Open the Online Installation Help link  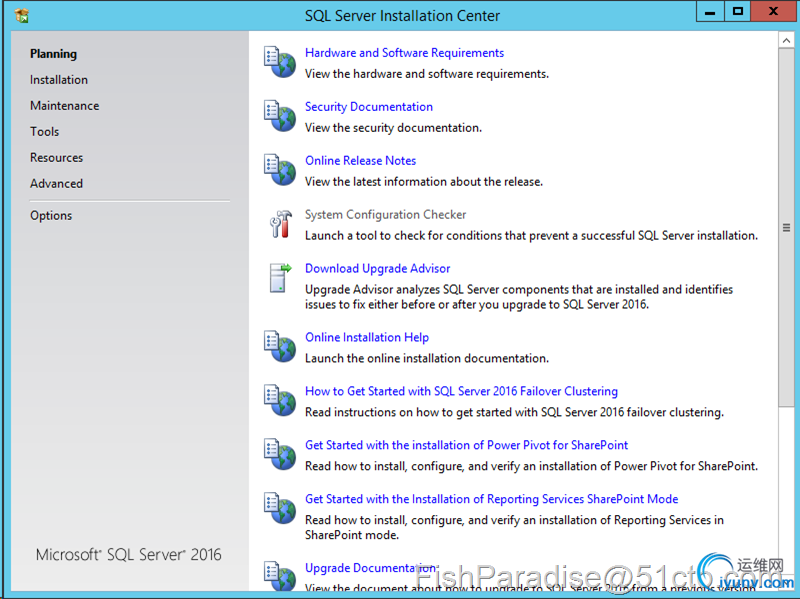point(367,337)
